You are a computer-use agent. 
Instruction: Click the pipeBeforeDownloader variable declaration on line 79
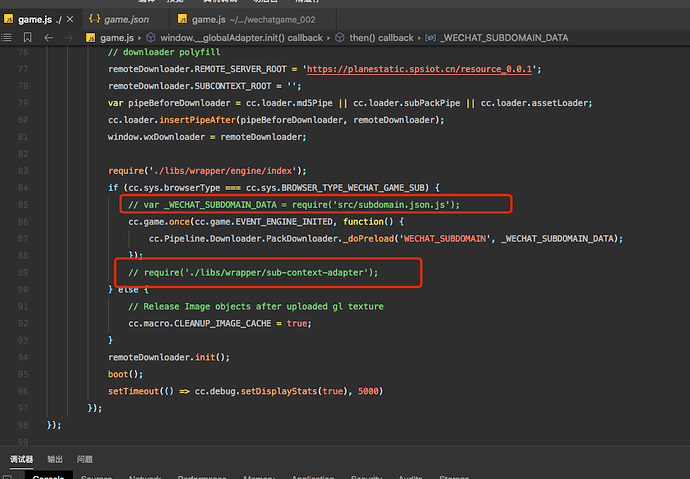[179, 103]
